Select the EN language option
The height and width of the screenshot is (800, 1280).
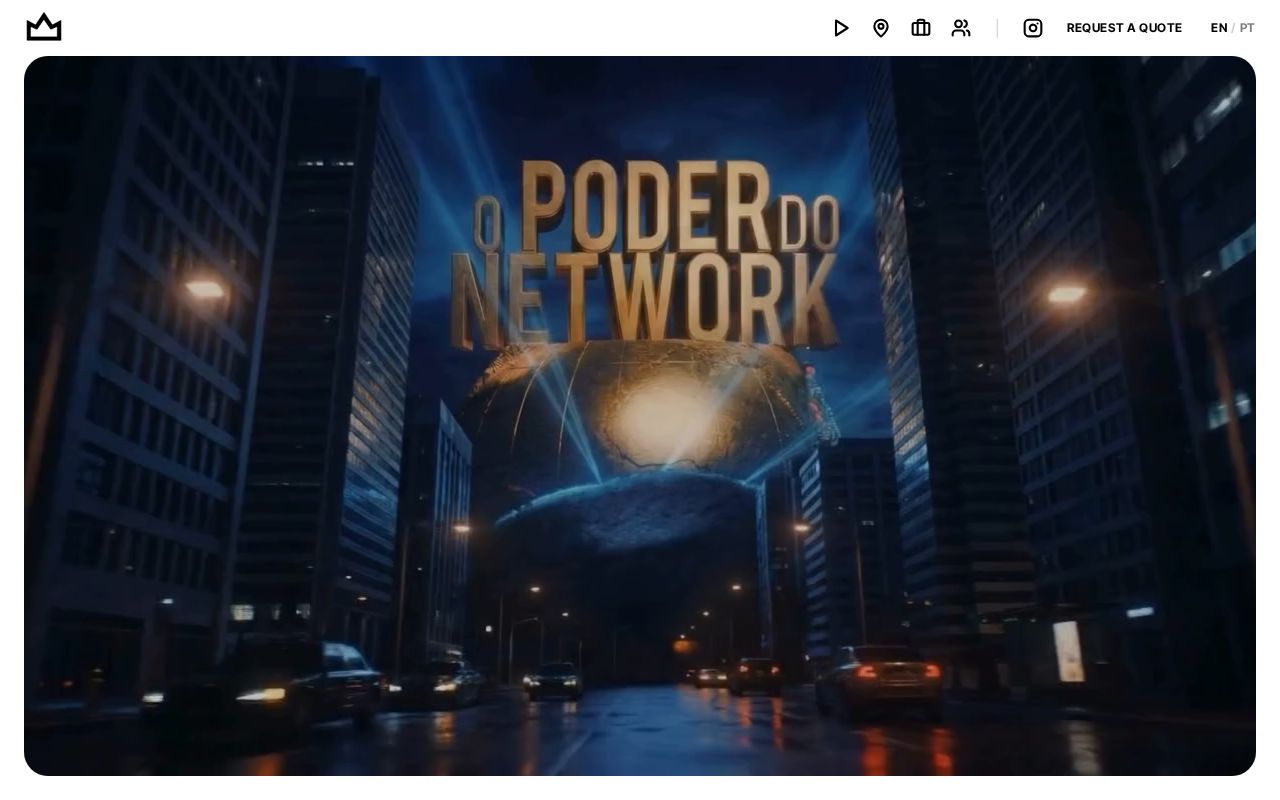pos(1219,28)
